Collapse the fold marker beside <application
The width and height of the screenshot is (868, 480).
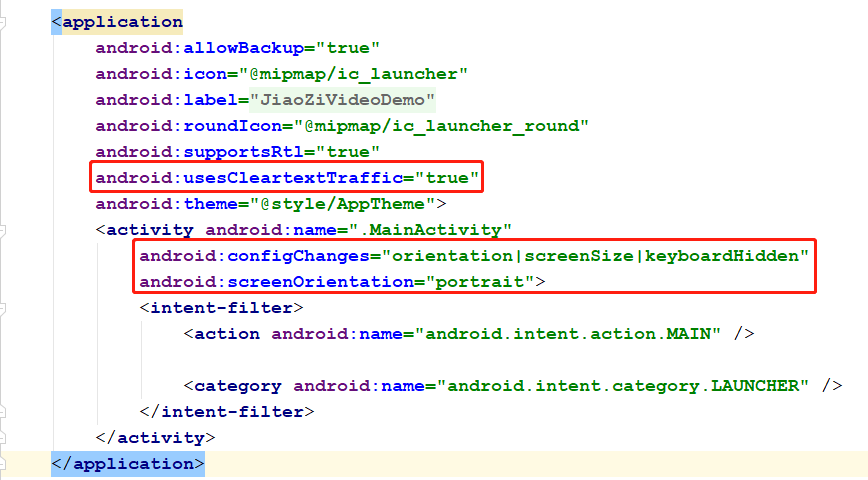(x=2, y=23)
